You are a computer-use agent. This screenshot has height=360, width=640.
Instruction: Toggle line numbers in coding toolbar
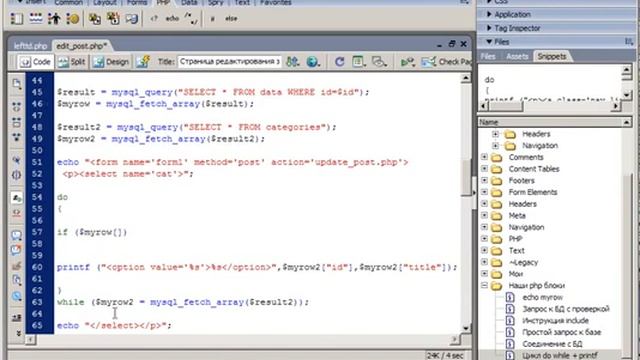pos(17,198)
